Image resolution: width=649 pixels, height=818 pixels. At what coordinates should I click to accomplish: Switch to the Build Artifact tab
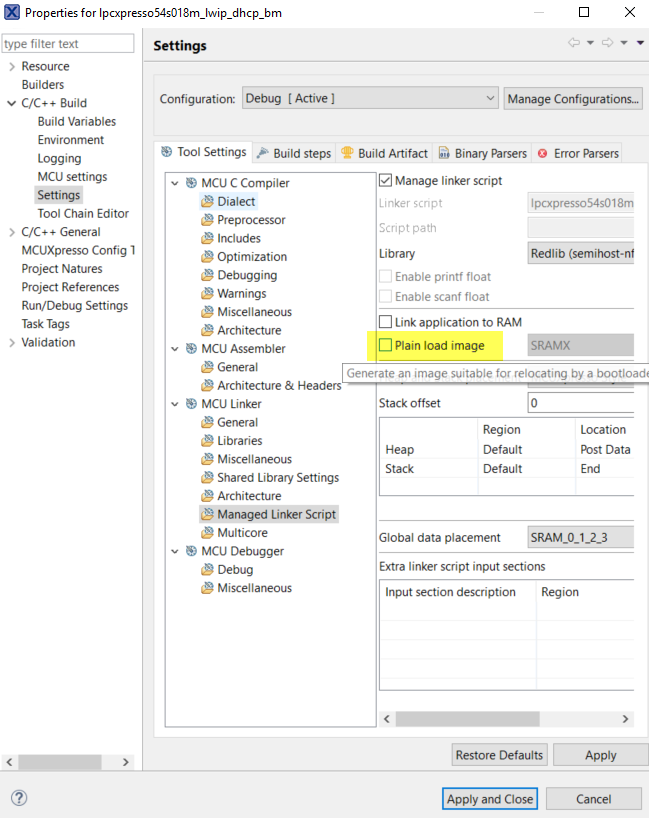pos(384,153)
